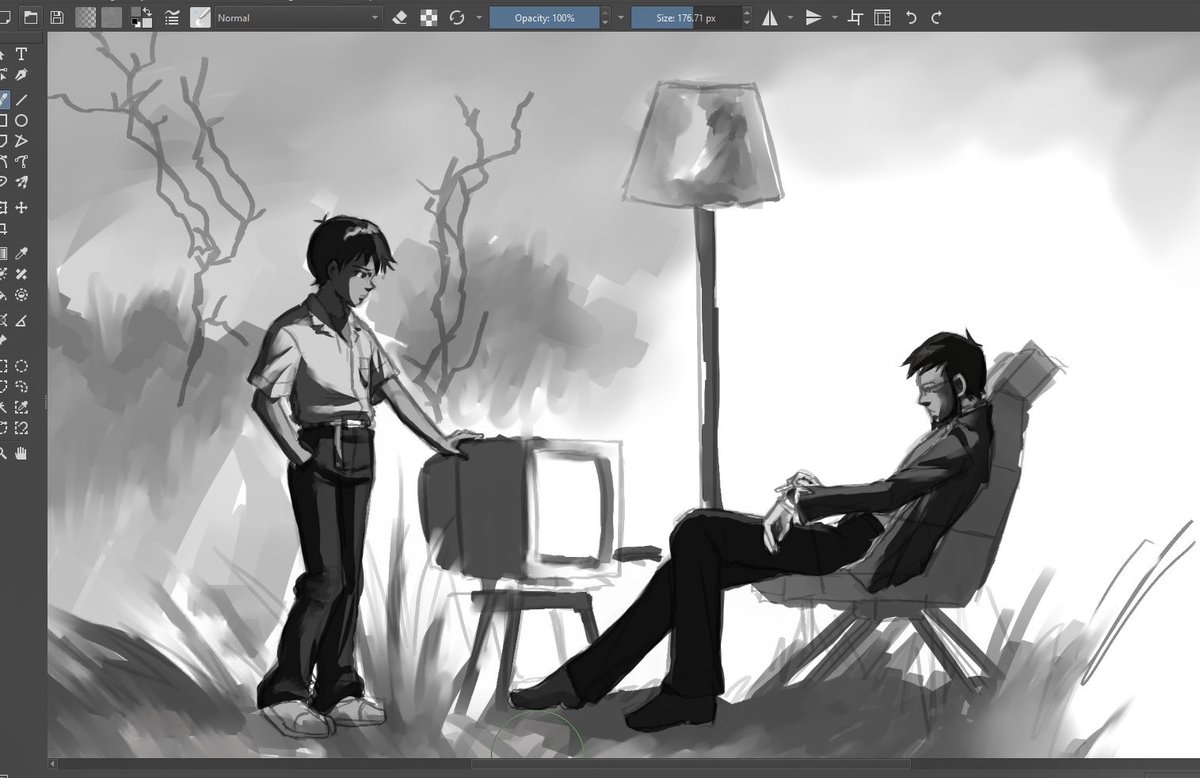Adjust the Opacity slider

click(546, 17)
